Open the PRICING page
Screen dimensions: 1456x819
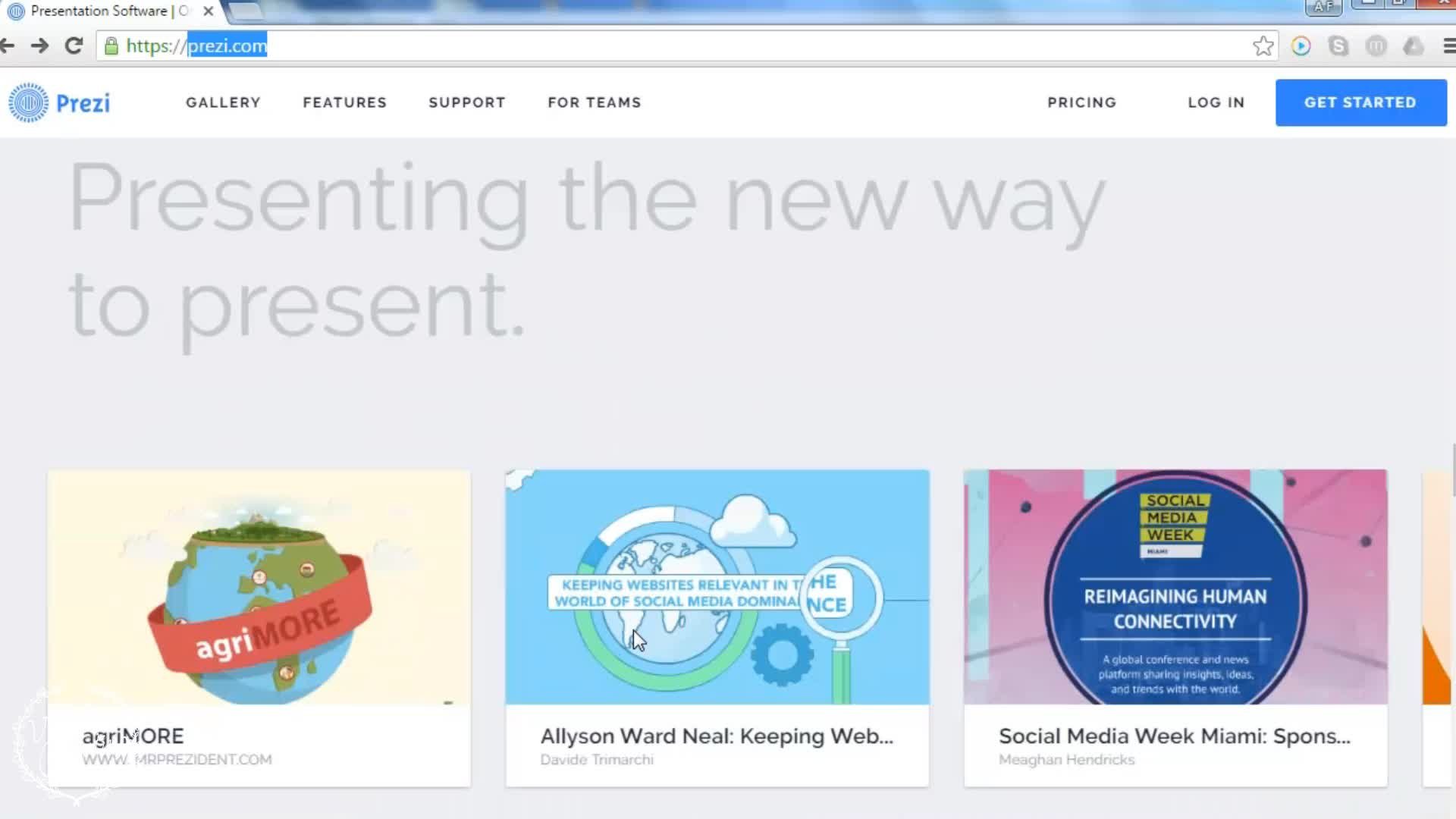1082,102
